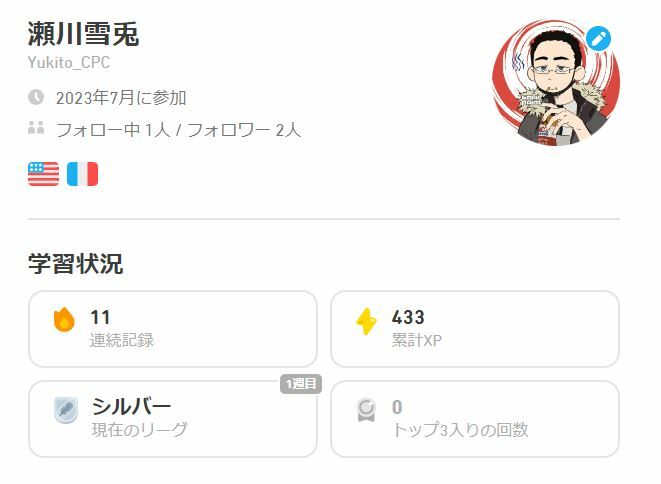Open the 累計XP total XP card
Image resolution: width=661 pixels, height=484 pixels.
click(x=475, y=329)
